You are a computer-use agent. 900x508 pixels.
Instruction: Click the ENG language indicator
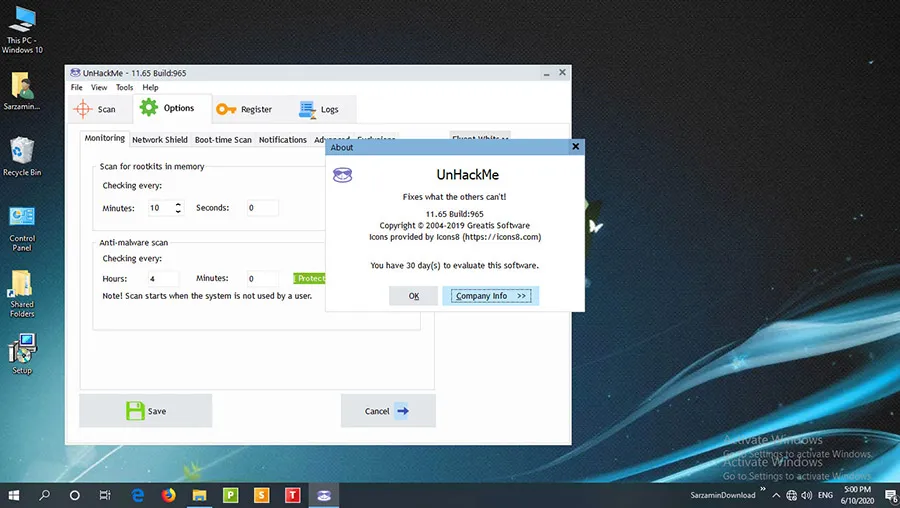[x=825, y=495]
